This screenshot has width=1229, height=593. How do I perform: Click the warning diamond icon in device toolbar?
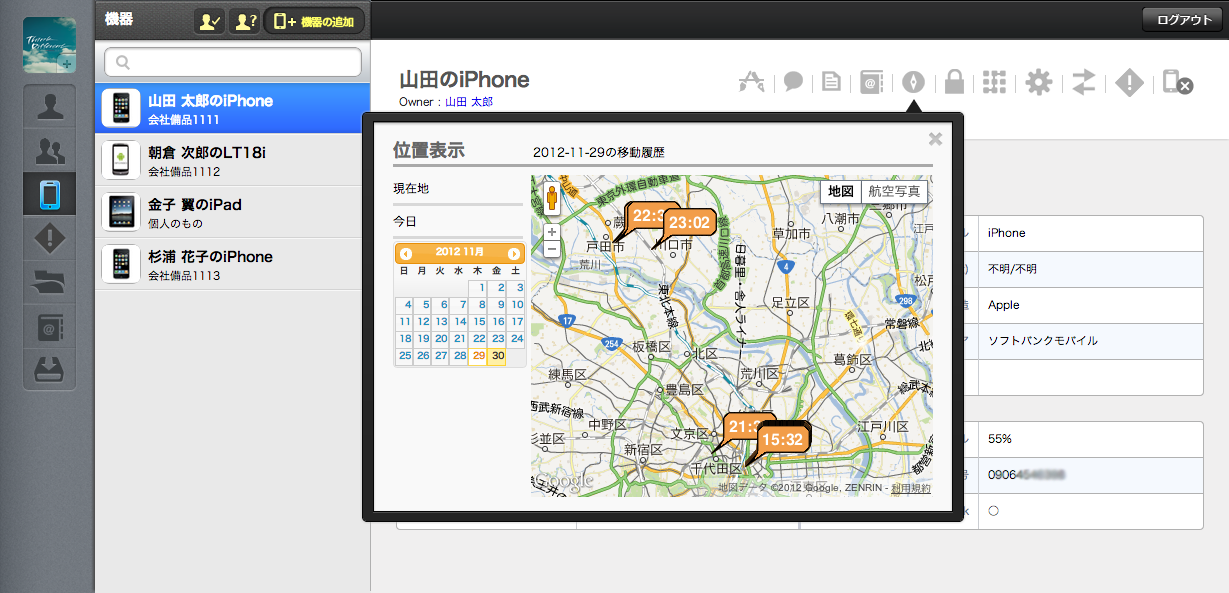pyautogui.click(x=1129, y=82)
